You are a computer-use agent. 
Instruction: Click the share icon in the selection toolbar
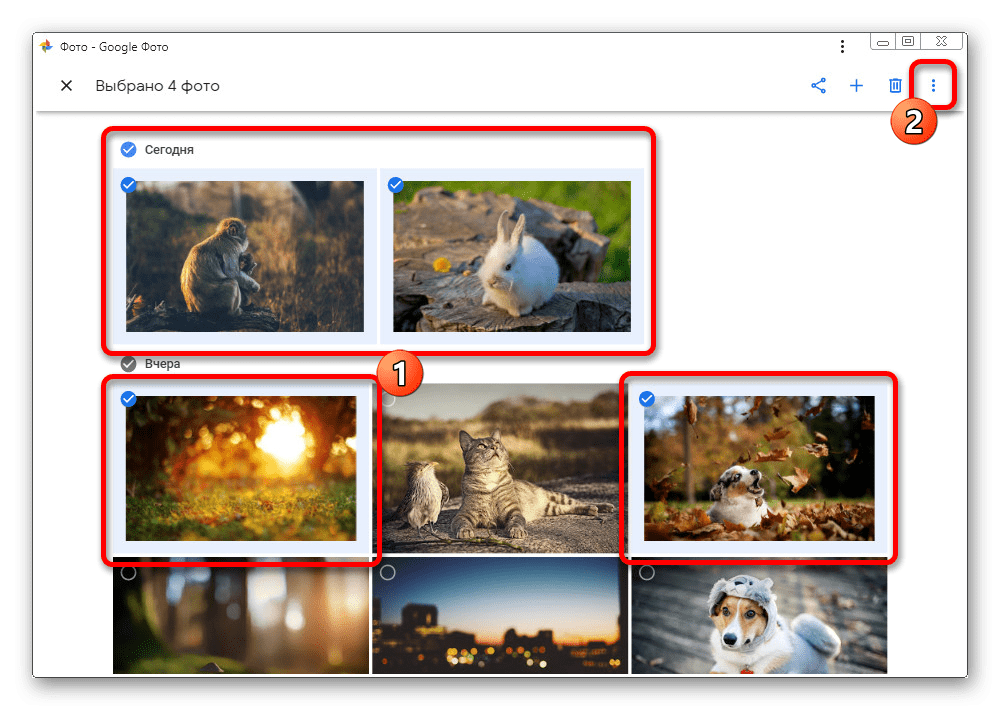[818, 86]
